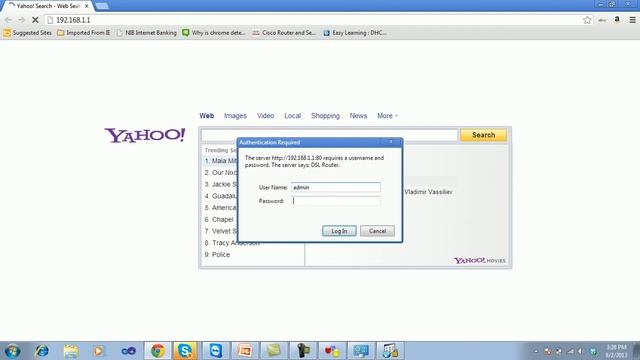This screenshot has height=360, width=640.
Task: Open Cisco Router bookmark
Action: 284,33
